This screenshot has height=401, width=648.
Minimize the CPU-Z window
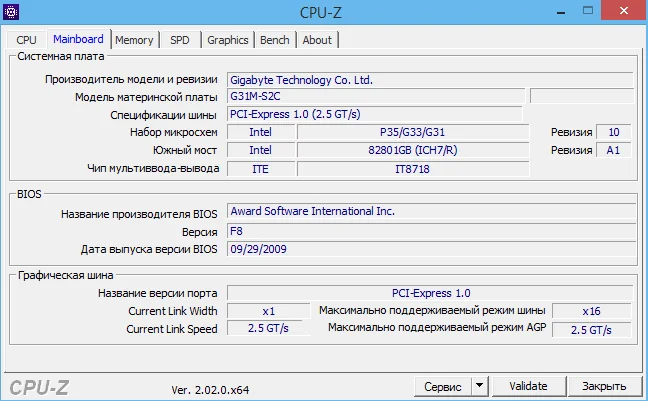point(561,12)
